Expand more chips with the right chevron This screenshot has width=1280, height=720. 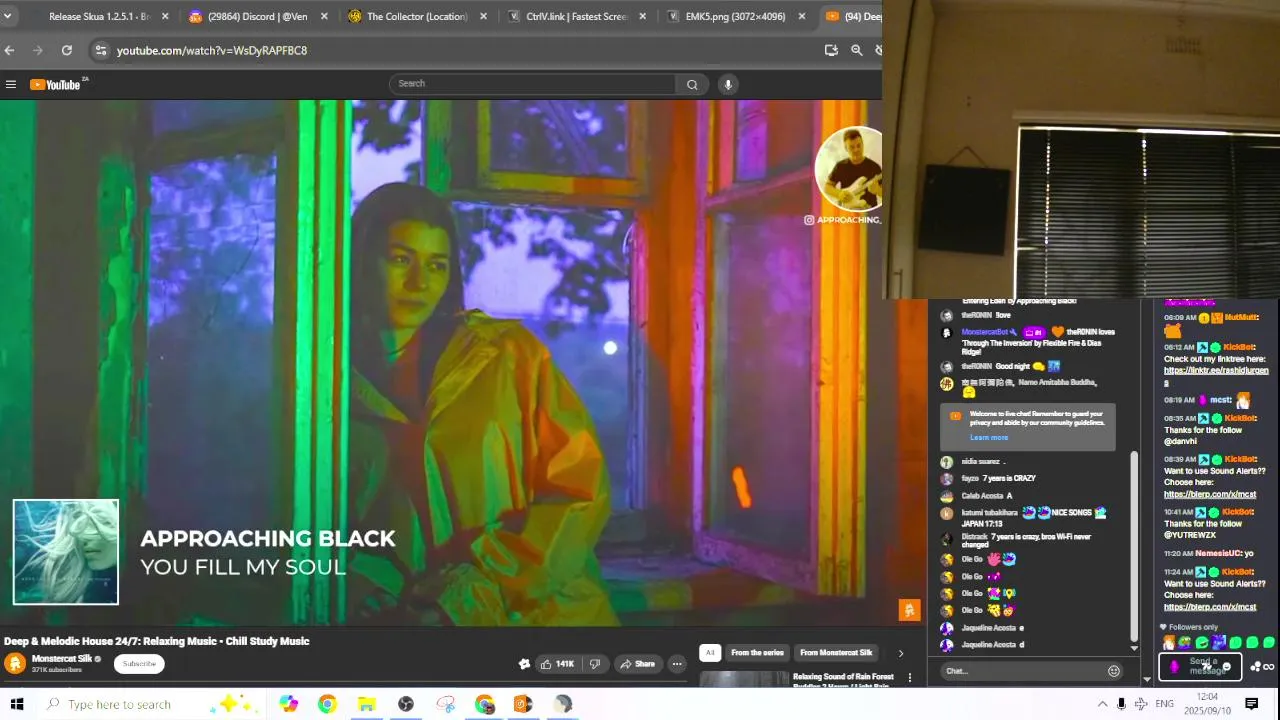tap(900, 653)
